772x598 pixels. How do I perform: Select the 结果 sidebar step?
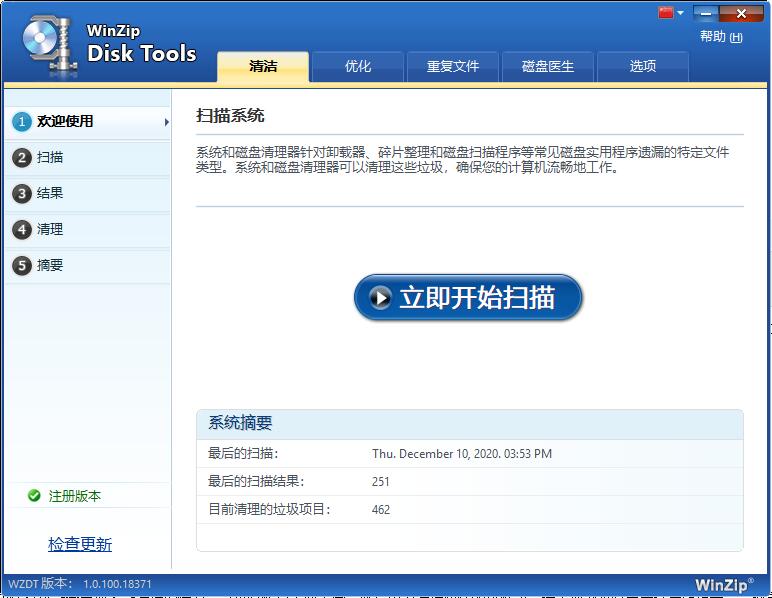coord(88,194)
